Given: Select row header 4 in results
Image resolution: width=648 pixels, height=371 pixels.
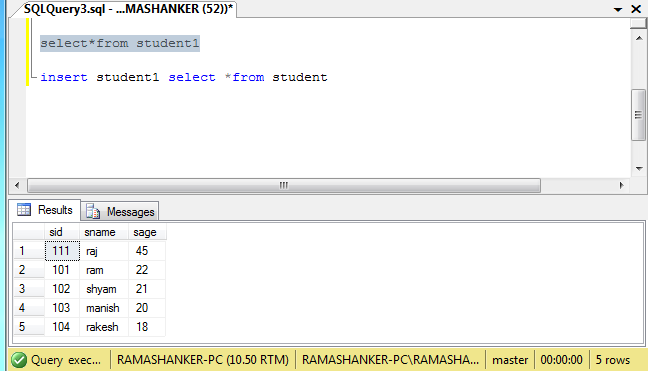Looking at the screenshot, I should pyautogui.click(x=29, y=308).
